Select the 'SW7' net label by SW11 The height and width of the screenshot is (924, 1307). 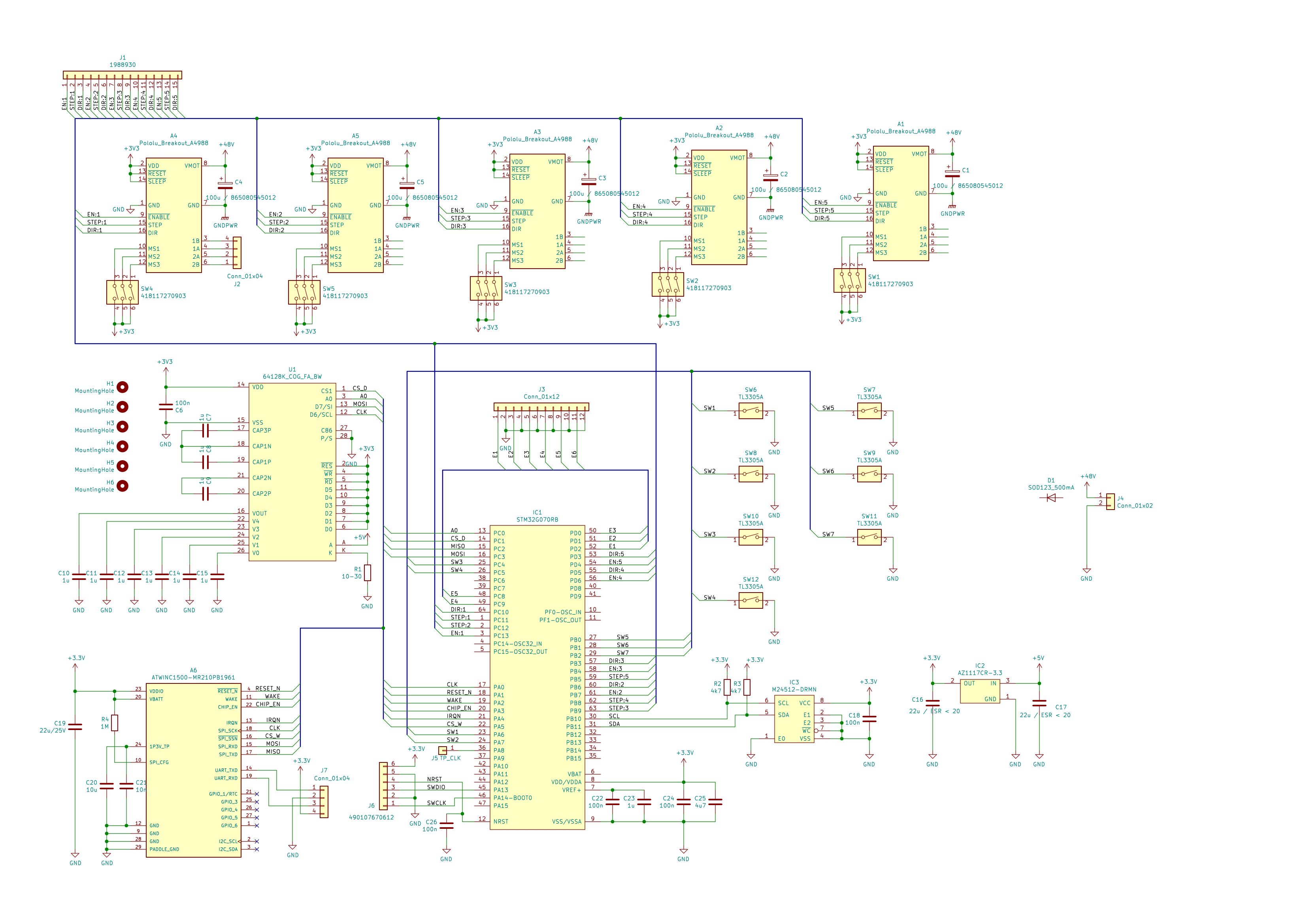click(x=828, y=534)
